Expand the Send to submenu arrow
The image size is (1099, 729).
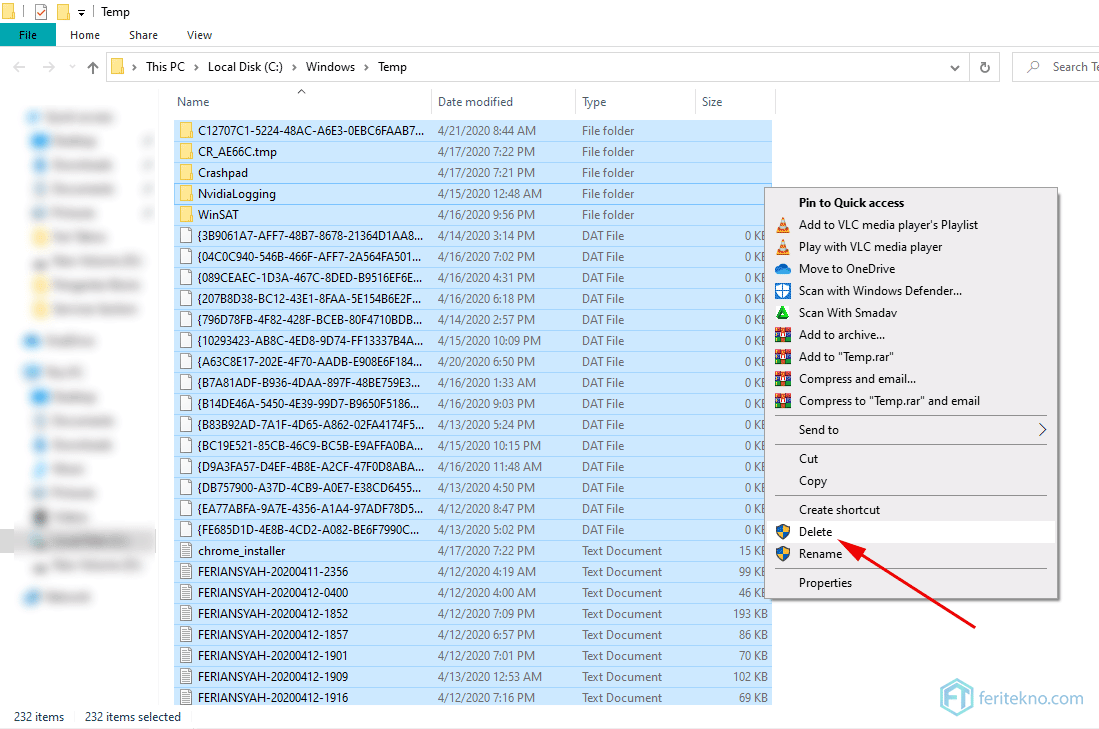click(1042, 430)
